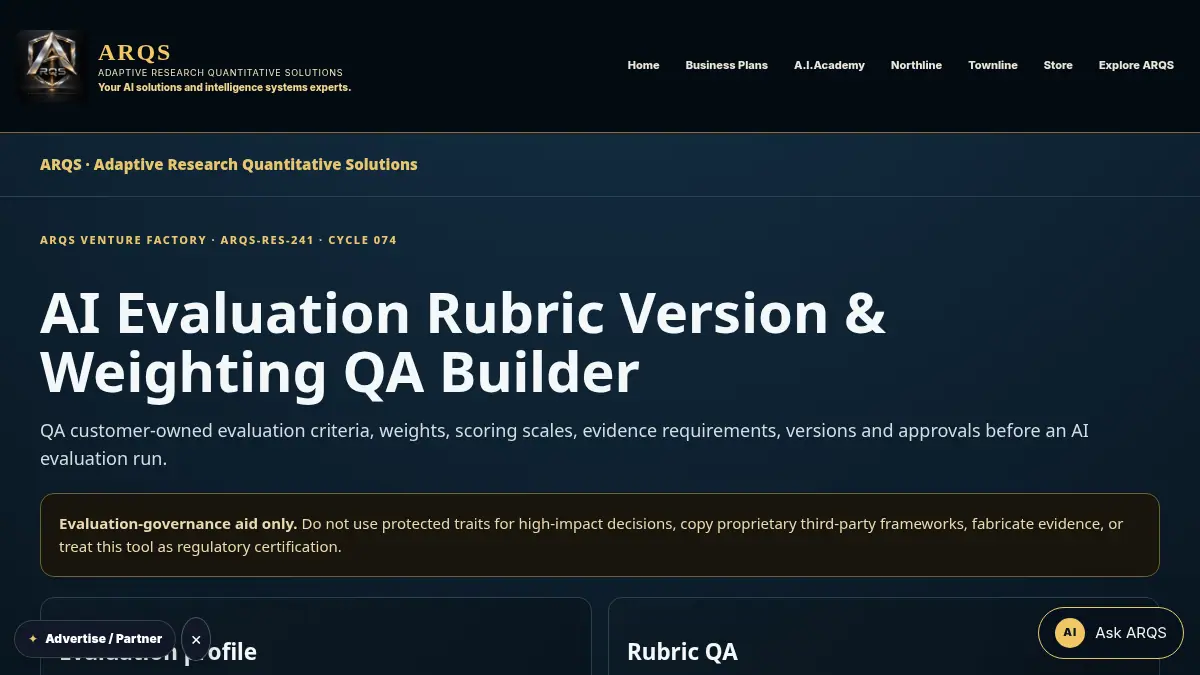The height and width of the screenshot is (675, 1200).
Task: Open the Ask ARQS chat button
Action: pyautogui.click(x=1110, y=633)
